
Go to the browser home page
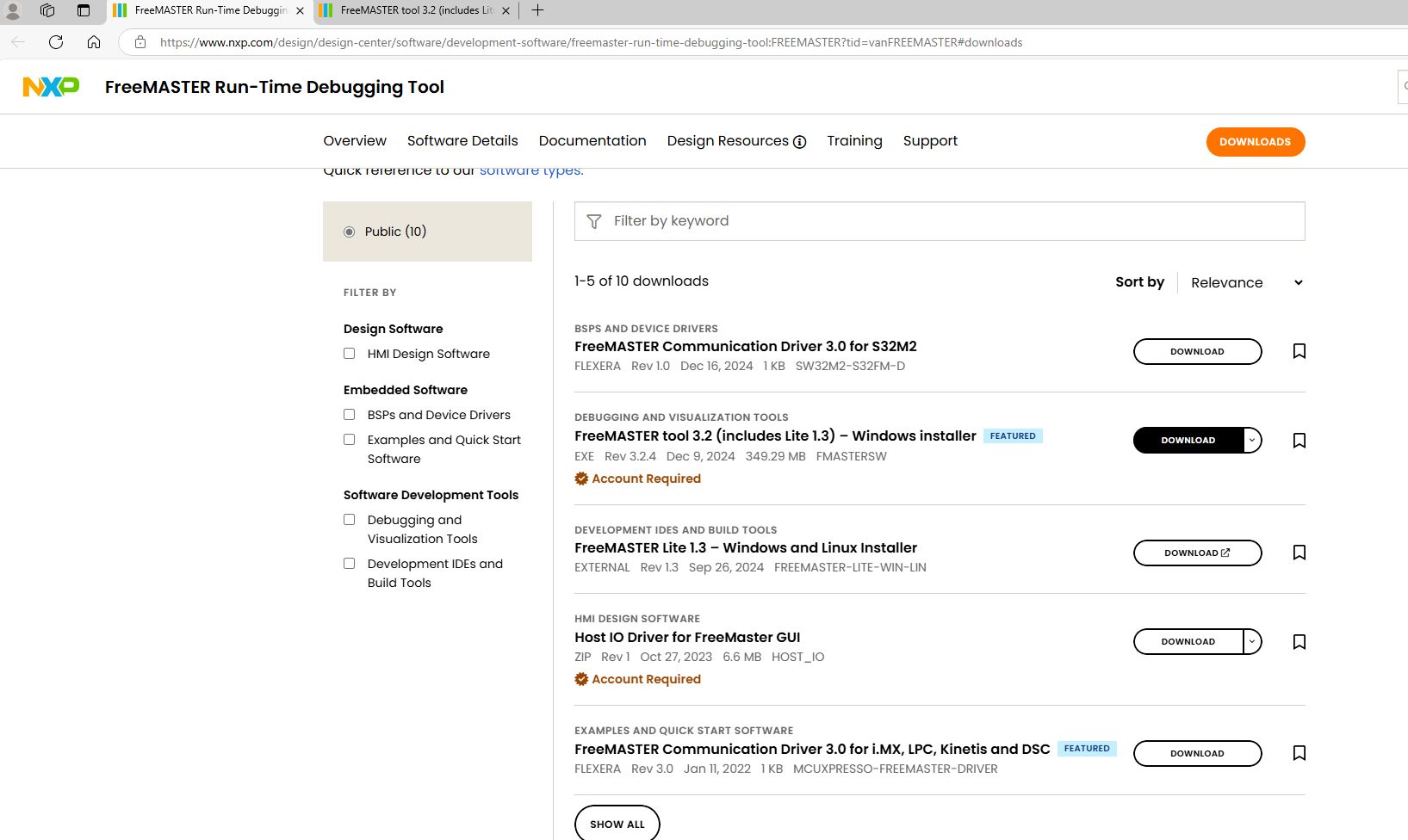94,42
